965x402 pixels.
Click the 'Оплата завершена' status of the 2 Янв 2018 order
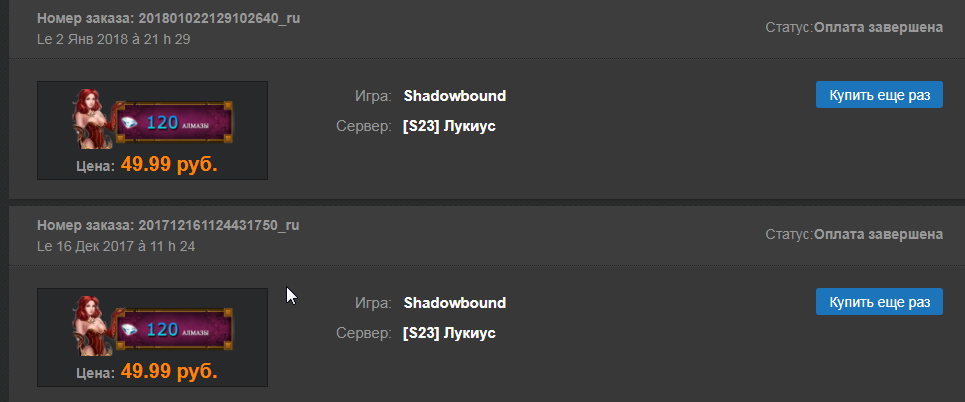[878, 28]
